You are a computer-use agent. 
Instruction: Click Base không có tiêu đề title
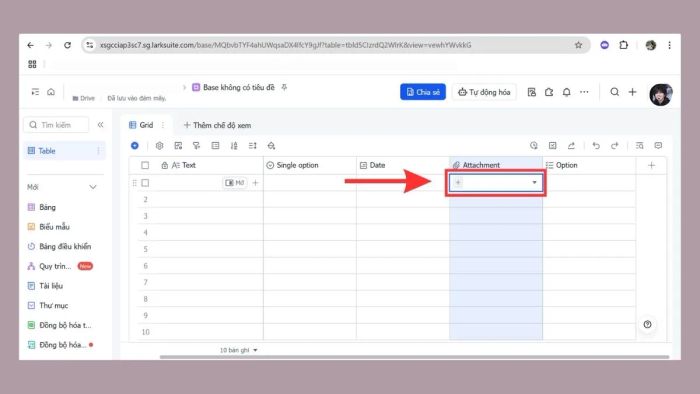coord(238,87)
